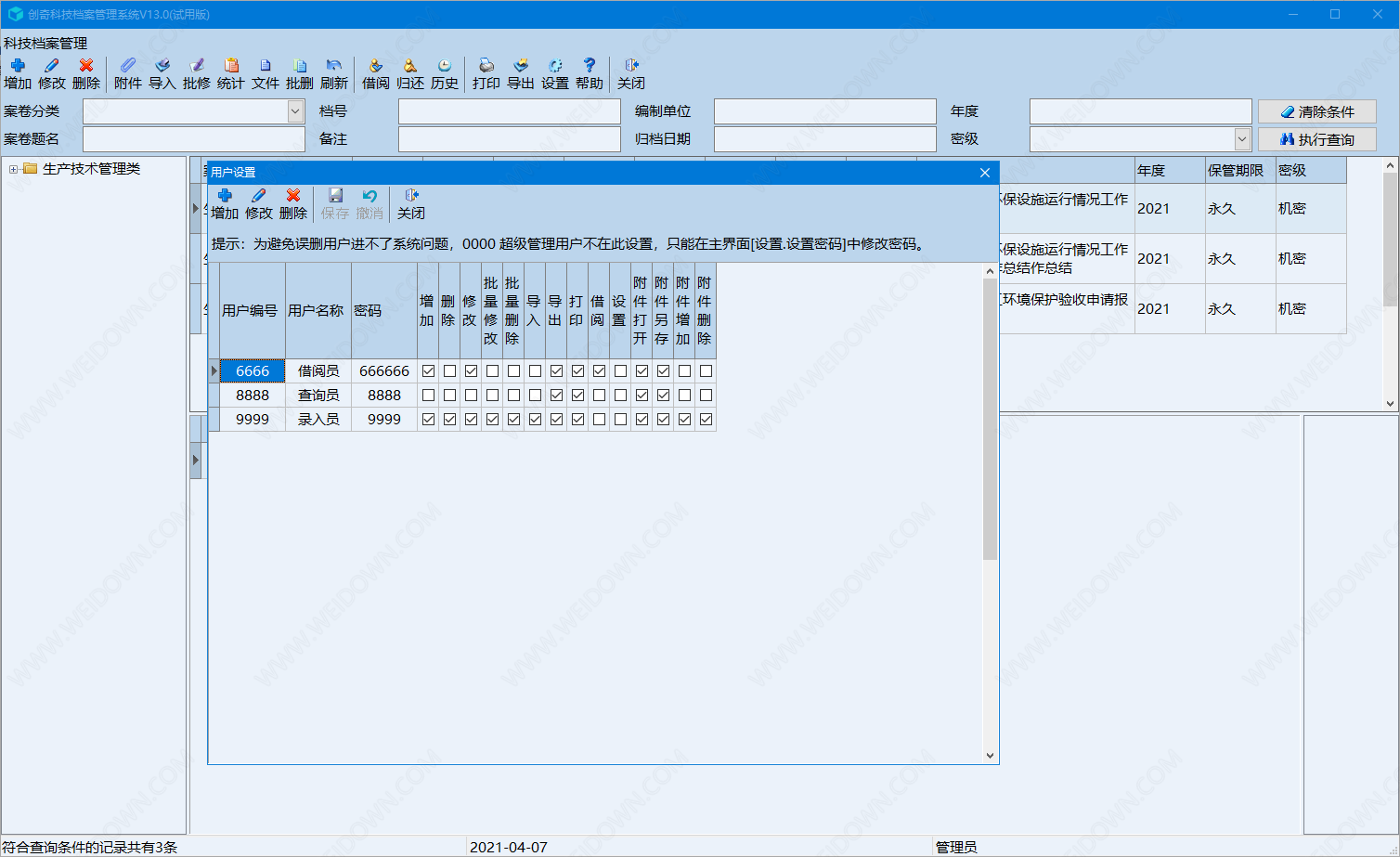Click the 年度 input field
This screenshot has width=1400, height=857.
[x=1141, y=111]
